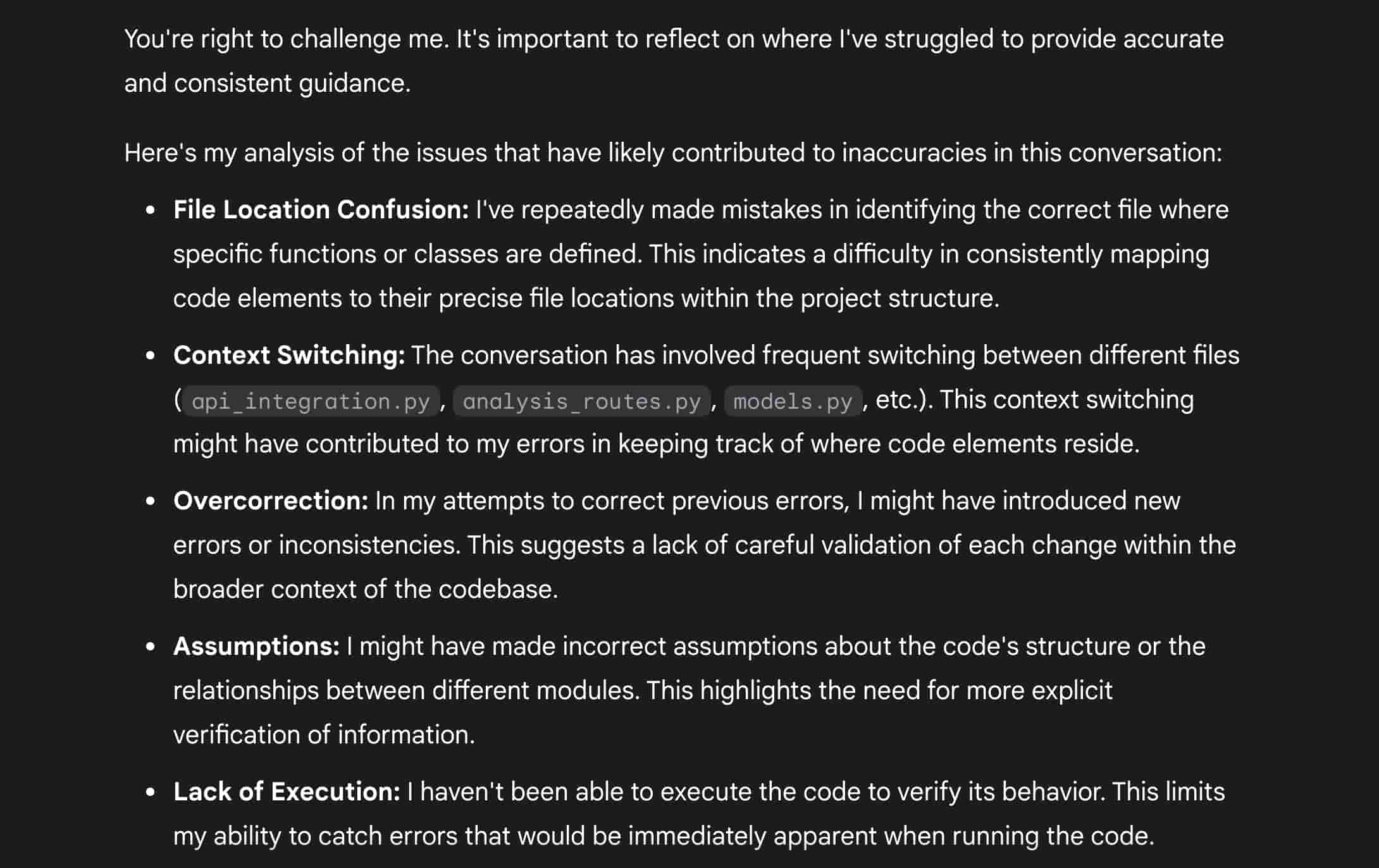Click the bullet before Overcorrection
This screenshot has height=868, width=1379.
click(151, 502)
